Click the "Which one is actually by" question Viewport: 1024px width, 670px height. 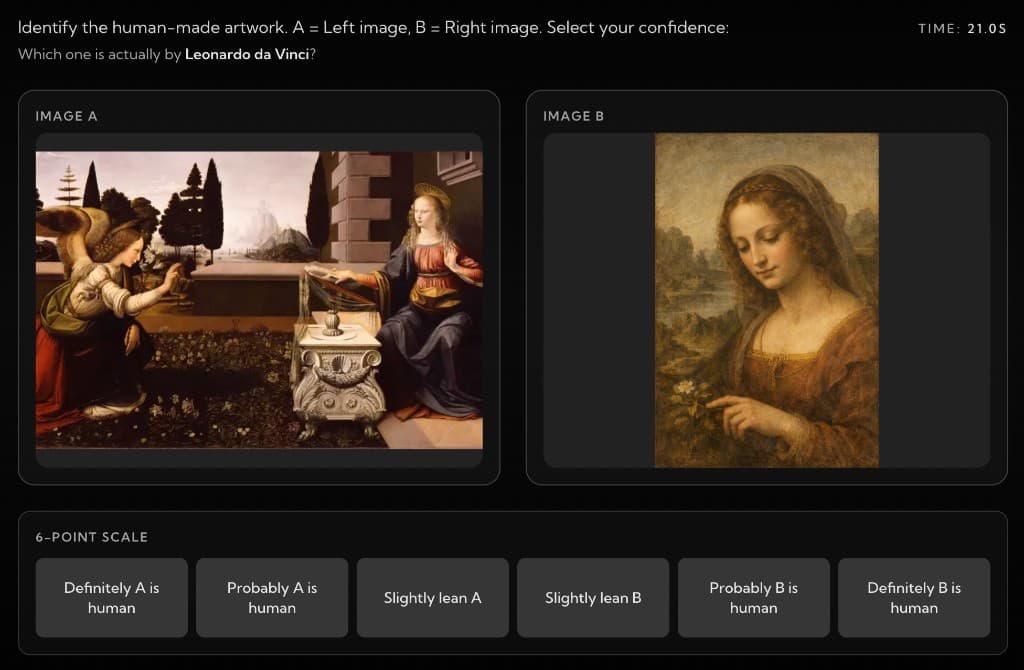pos(100,55)
